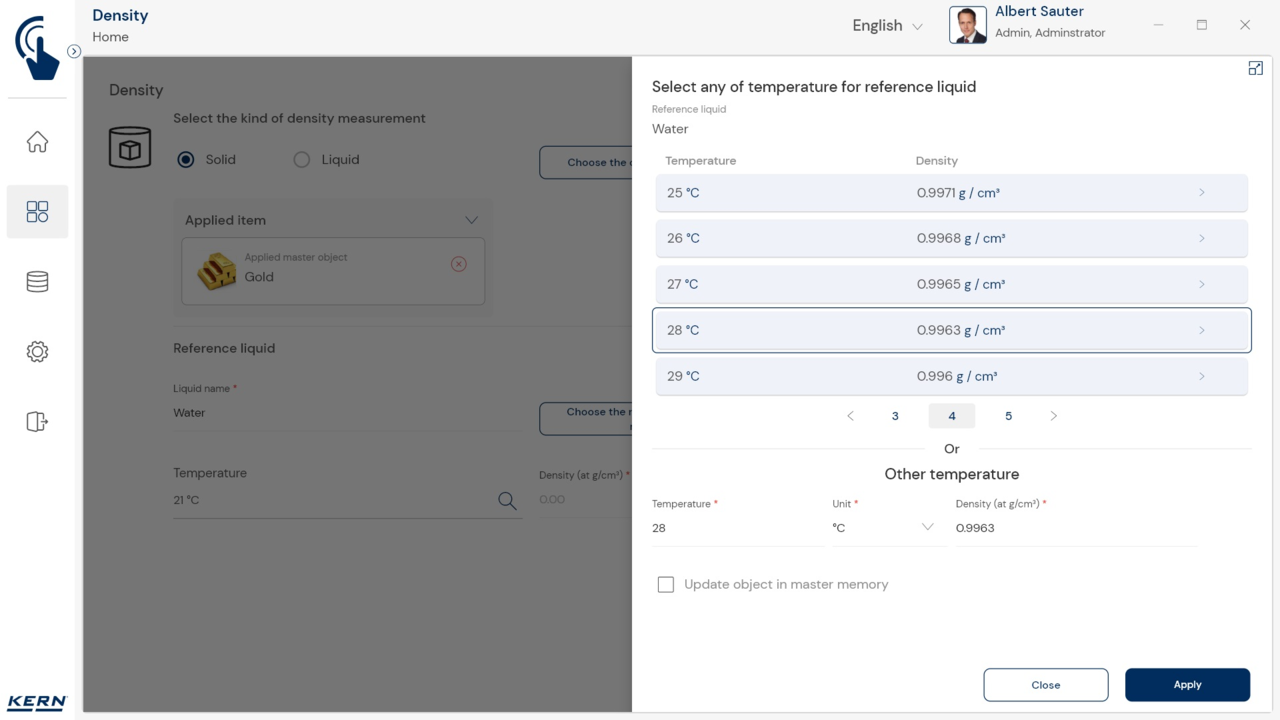Check Update object in master memory

point(666,585)
